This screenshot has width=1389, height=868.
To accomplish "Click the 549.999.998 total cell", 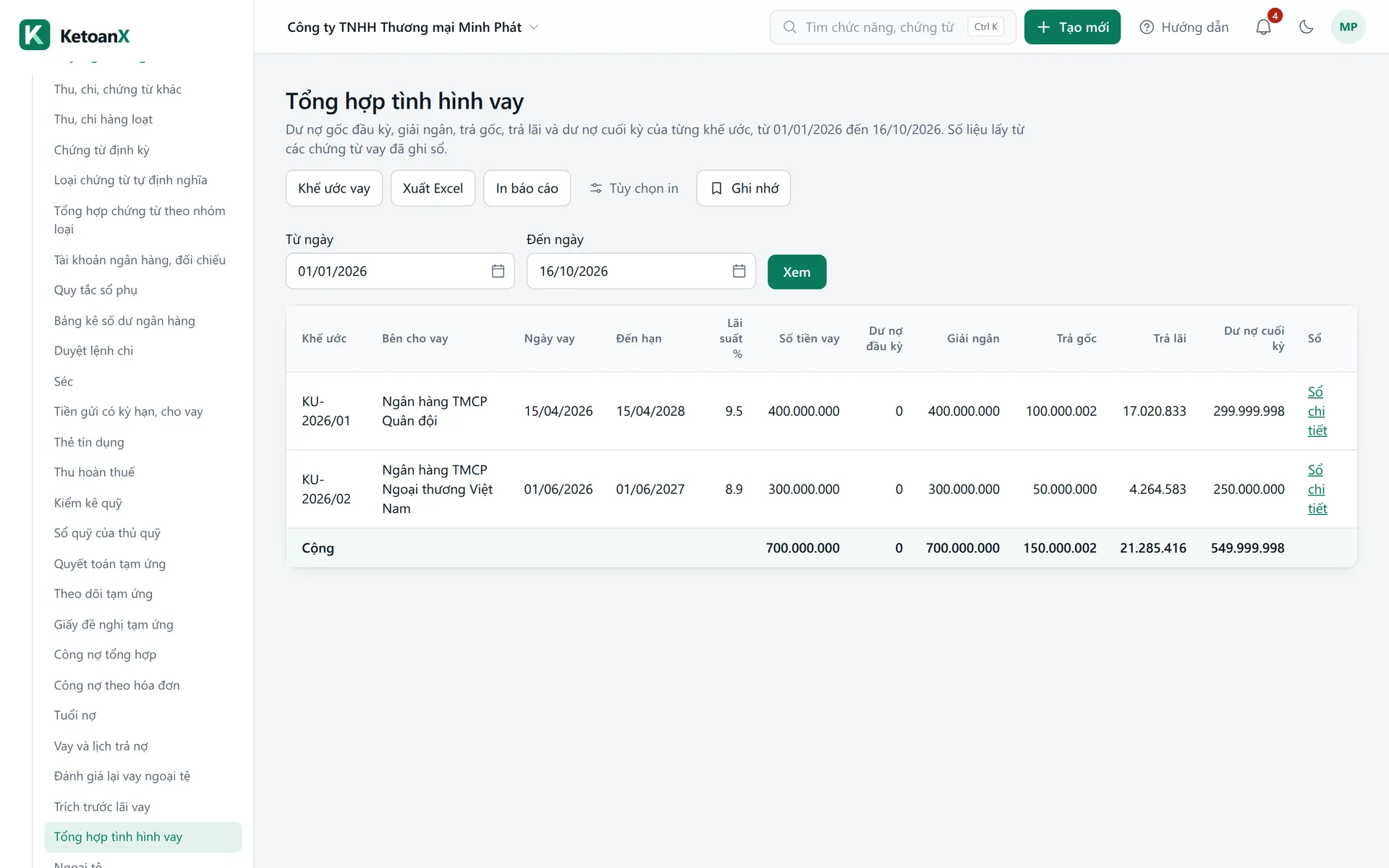I will (x=1247, y=548).
